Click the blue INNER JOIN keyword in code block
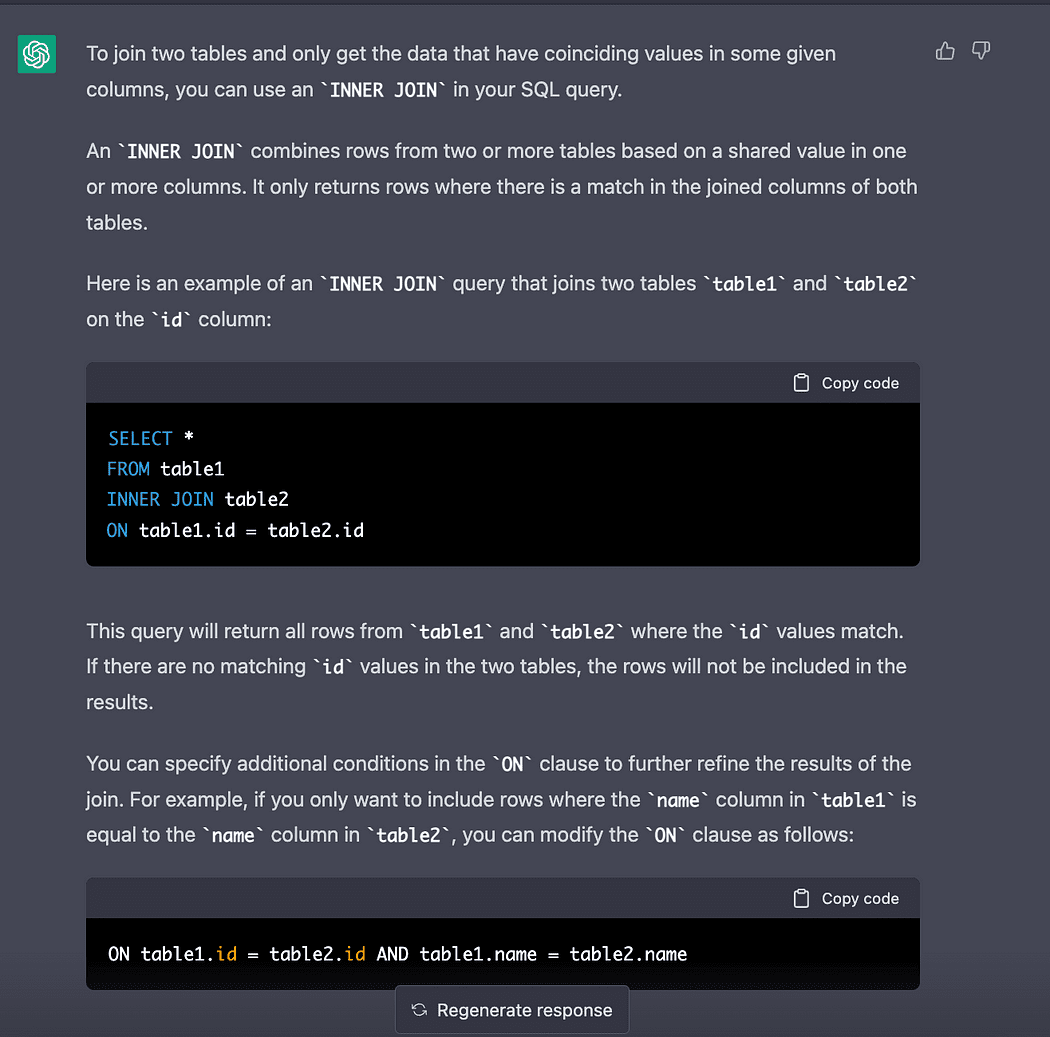Image resolution: width=1050 pixels, height=1037 pixels. [x=160, y=499]
